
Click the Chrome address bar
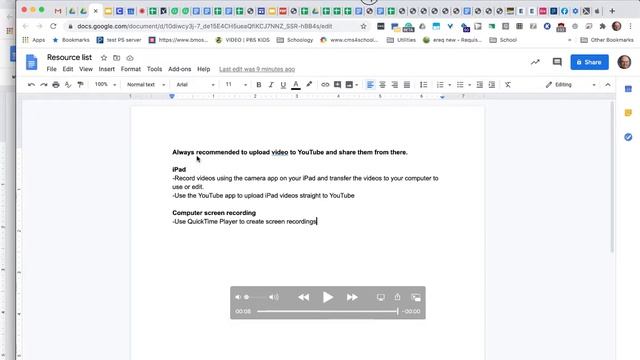point(216,26)
